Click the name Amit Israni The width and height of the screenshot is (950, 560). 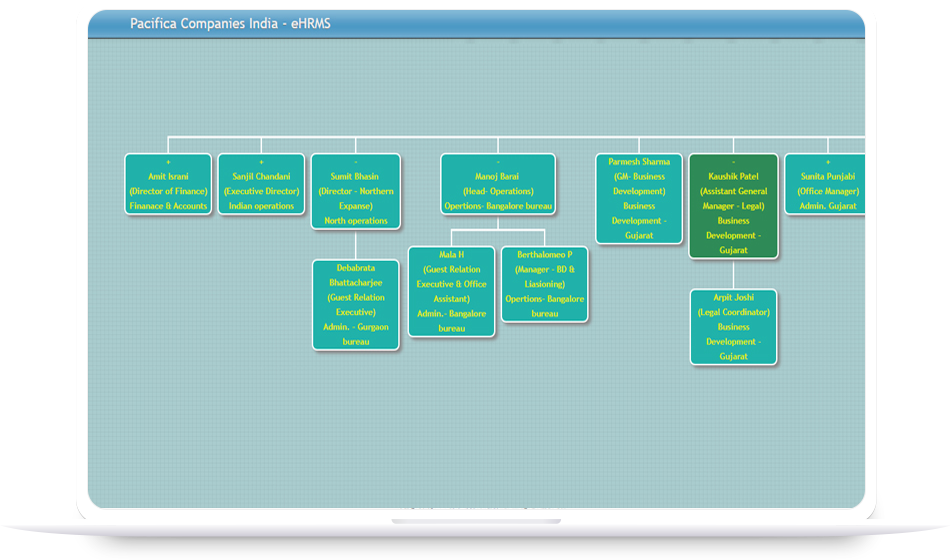tap(168, 176)
